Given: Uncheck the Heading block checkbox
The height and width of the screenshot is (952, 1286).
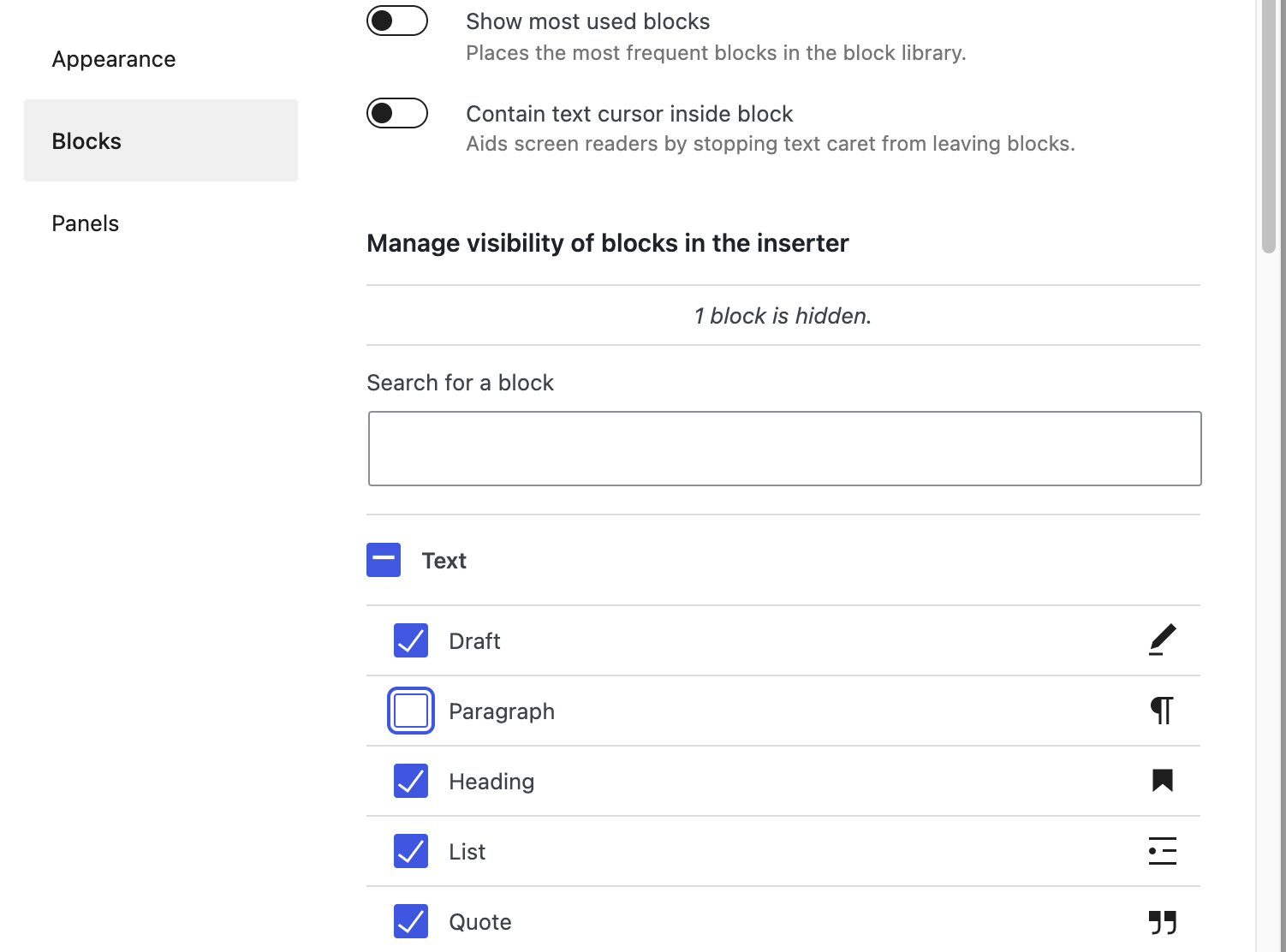Looking at the screenshot, I should (x=411, y=781).
